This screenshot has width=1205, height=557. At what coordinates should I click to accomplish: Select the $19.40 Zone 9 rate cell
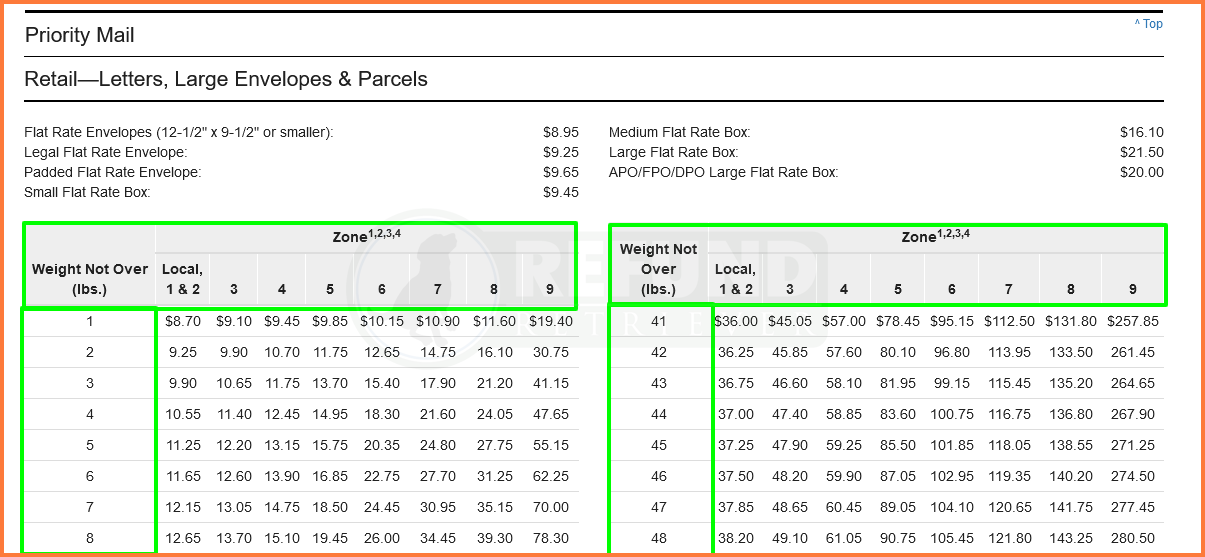[552, 322]
